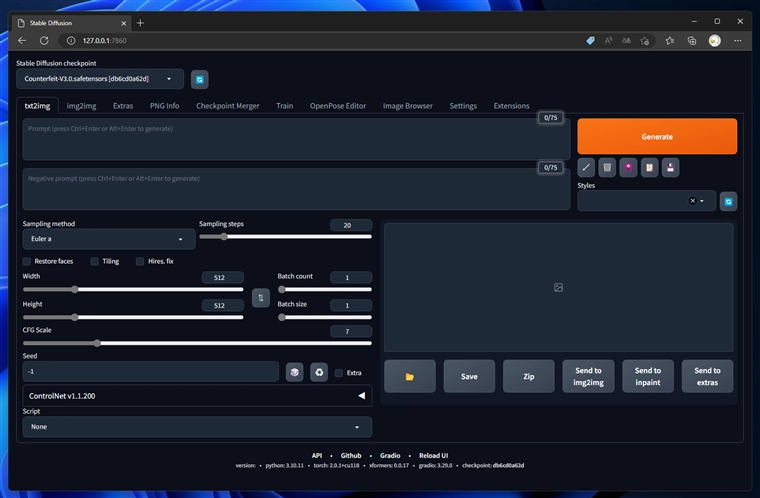Open a new browser tab
Viewport: 760px width, 498px height.
(x=140, y=23)
